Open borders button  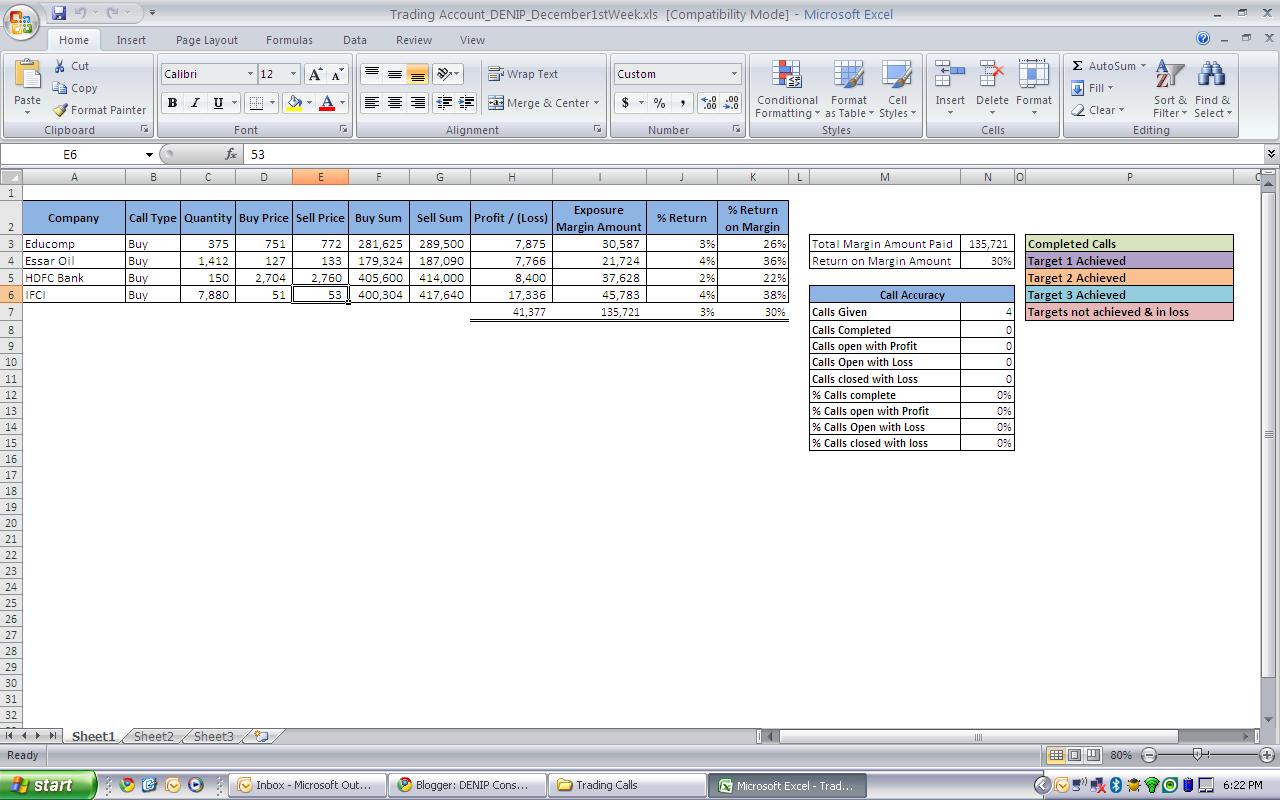coord(257,103)
